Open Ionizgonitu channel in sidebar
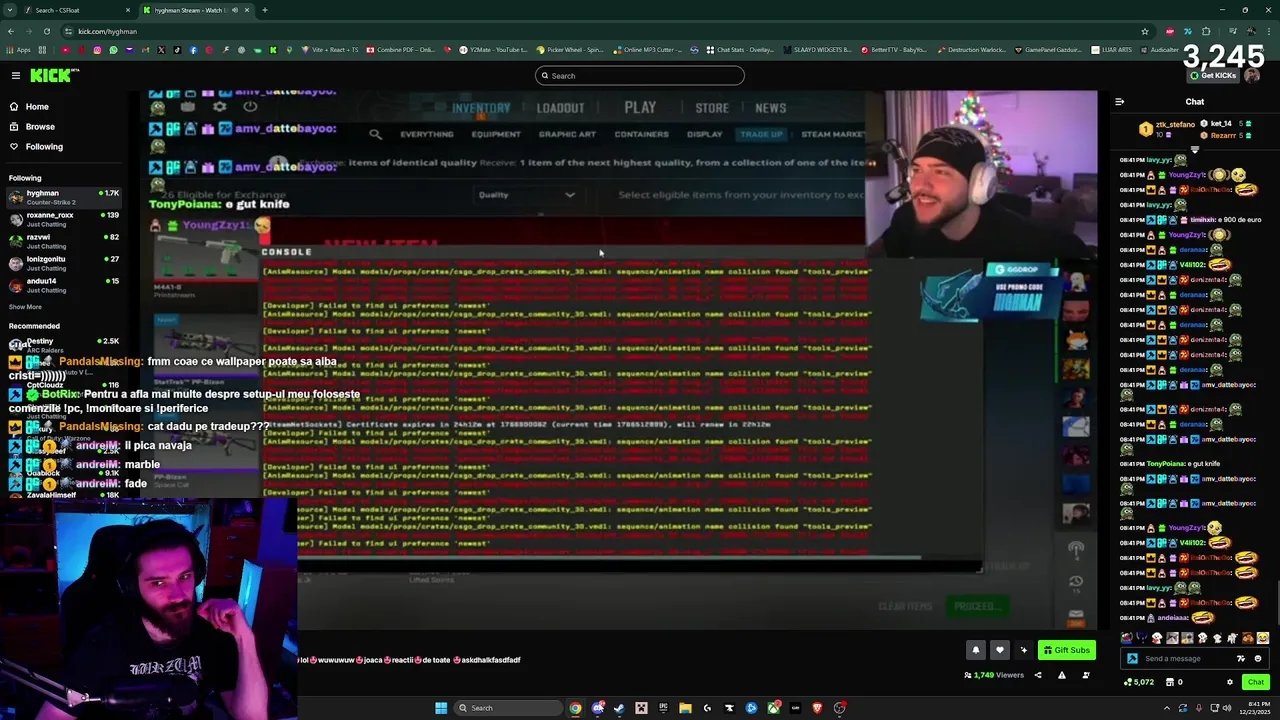Viewport: 1280px width, 720px height. (65, 263)
